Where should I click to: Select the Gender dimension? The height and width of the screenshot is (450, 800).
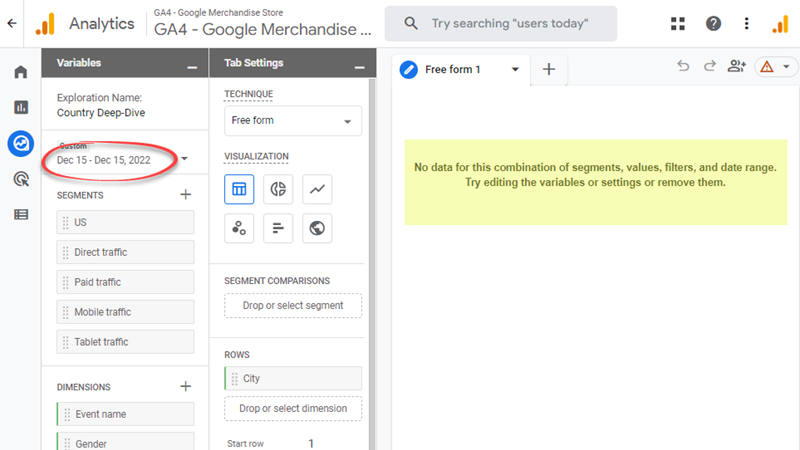pos(126,442)
